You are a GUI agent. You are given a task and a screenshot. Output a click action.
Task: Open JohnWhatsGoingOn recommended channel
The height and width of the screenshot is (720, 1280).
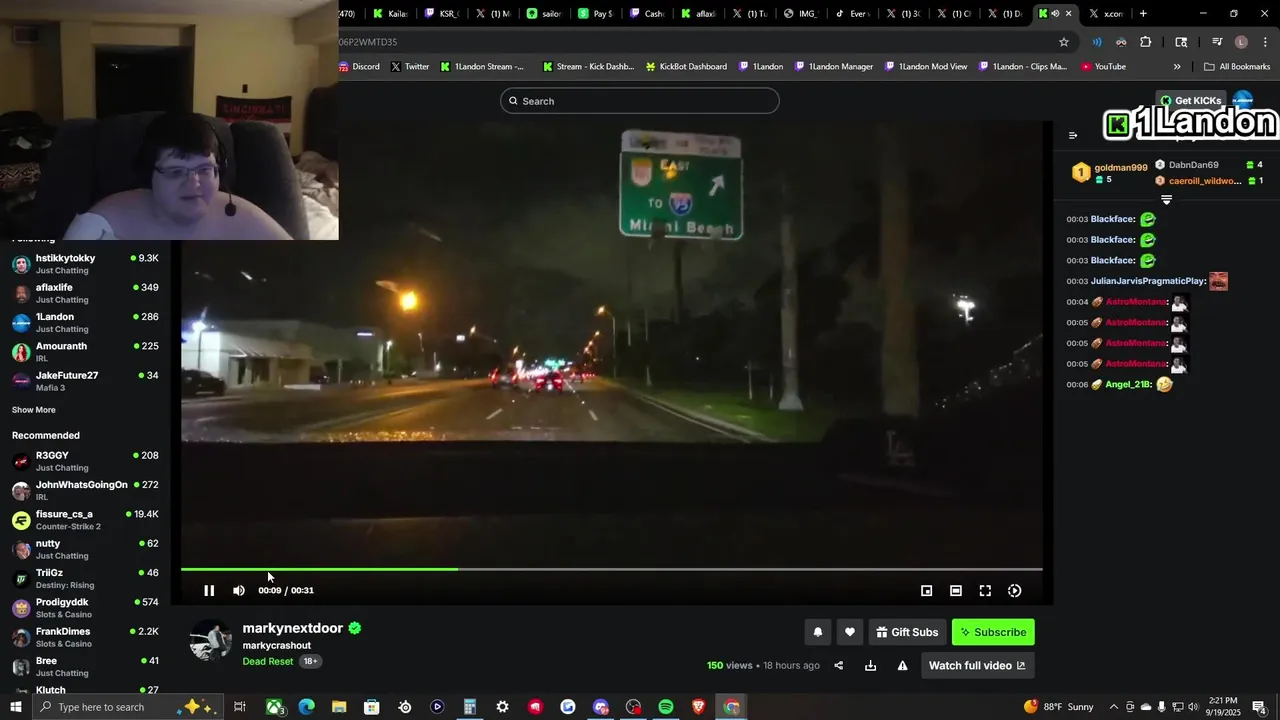point(85,490)
